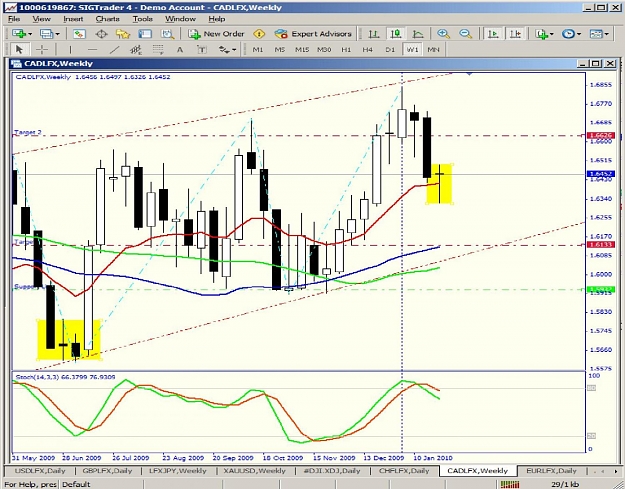Select the equidistant channel tool
This screenshot has height=489, width=625.
(136, 49)
